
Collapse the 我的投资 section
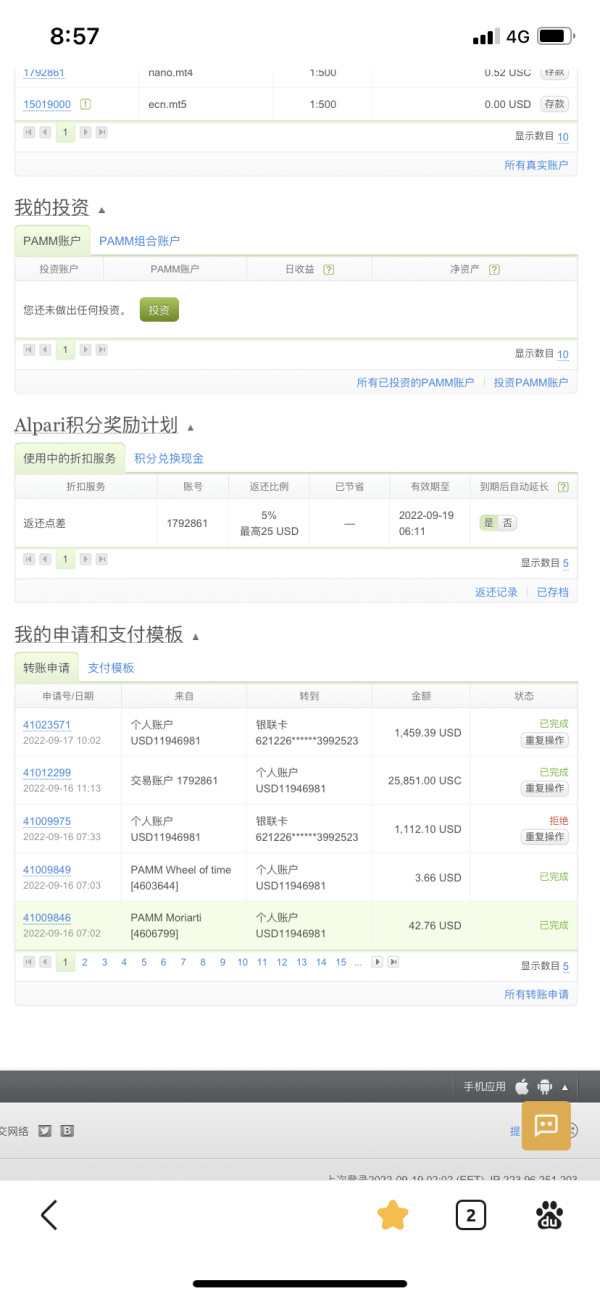101,210
